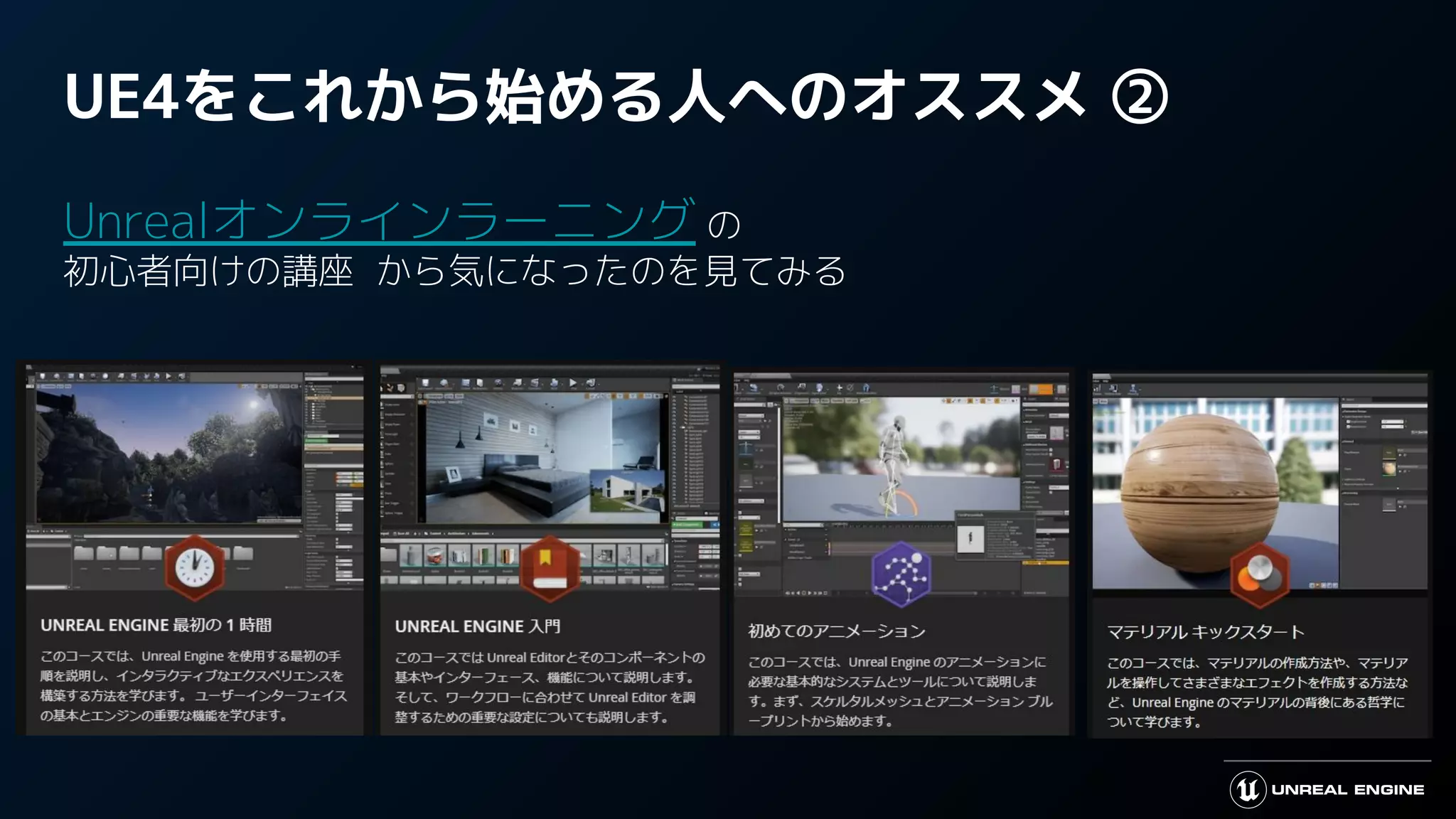Click the UNREAL ENGINE wordmark in footer
The height and width of the screenshot is (819, 1456).
point(1348,790)
